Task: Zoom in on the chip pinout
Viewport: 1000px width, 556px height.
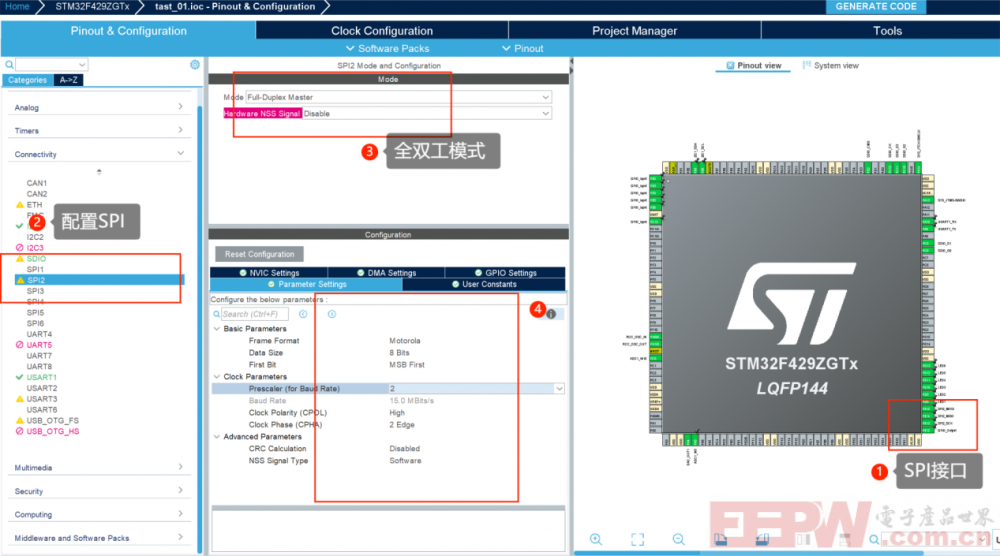Action: pyautogui.click(x=596, y=539)
